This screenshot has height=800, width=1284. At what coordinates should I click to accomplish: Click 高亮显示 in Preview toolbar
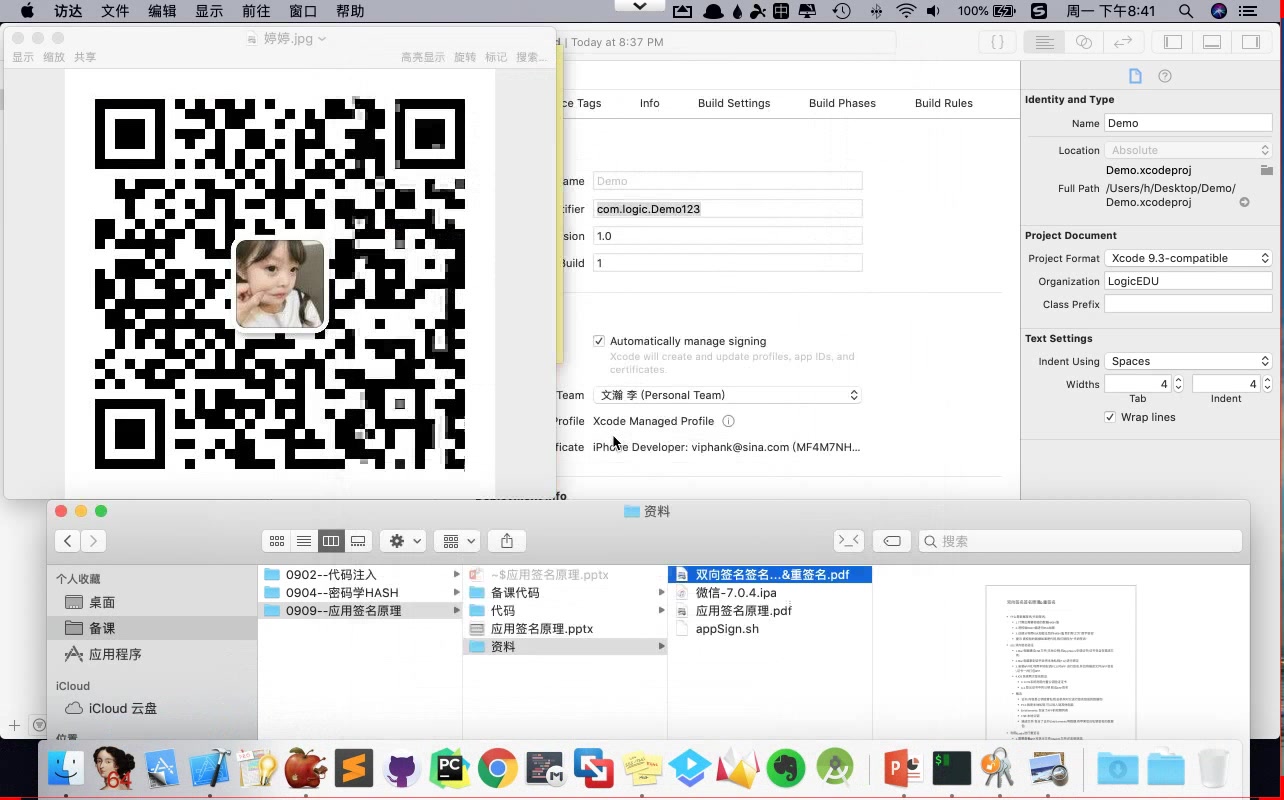pyautogui.click(x=423, y=57)
